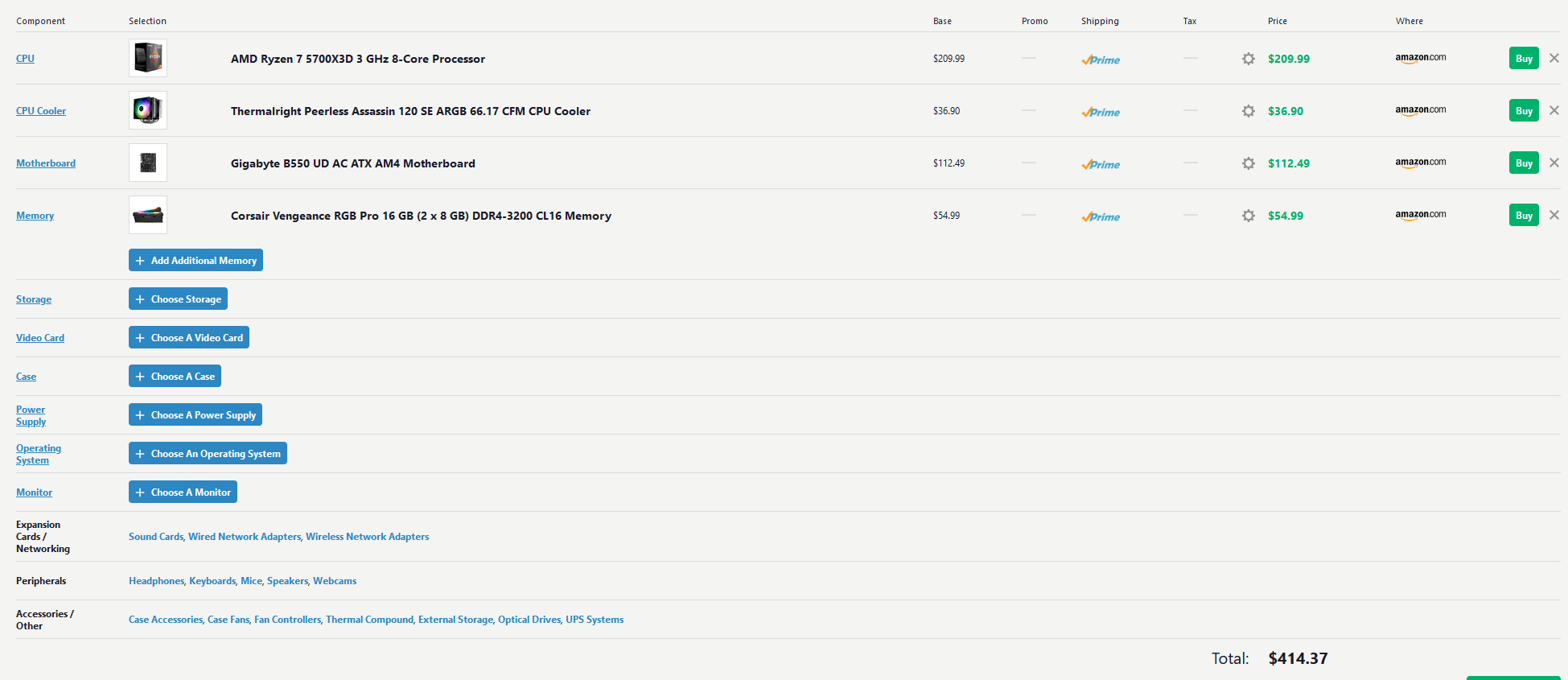This screenshot has height=680, width=1568.
Task: Remove the AMD Ryzen 7 5700X3D processor
Action: coord(1554,58)
